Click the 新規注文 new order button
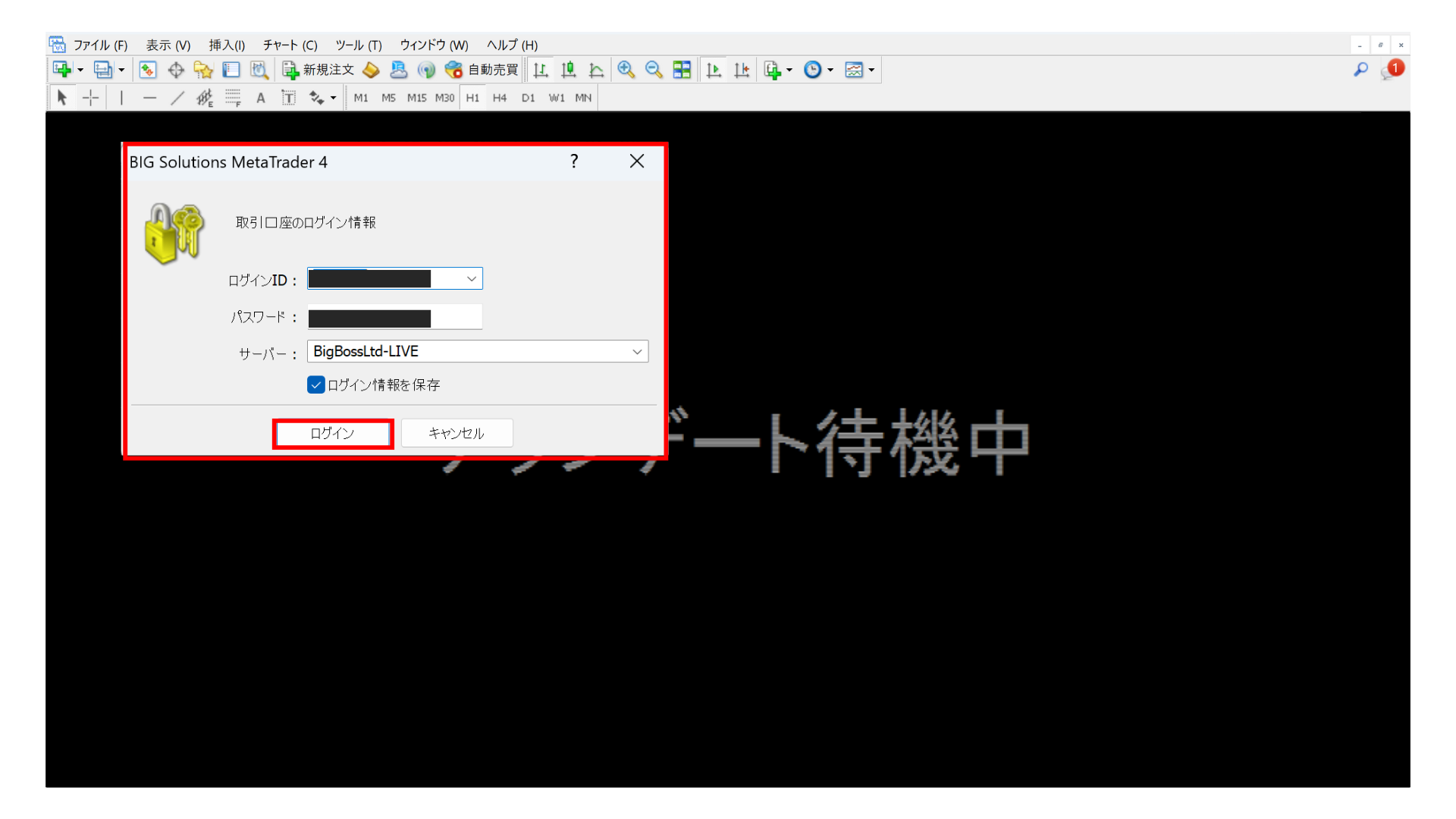Image resolution: width=1456 pixels, height=819 pixels. [318, 70]
